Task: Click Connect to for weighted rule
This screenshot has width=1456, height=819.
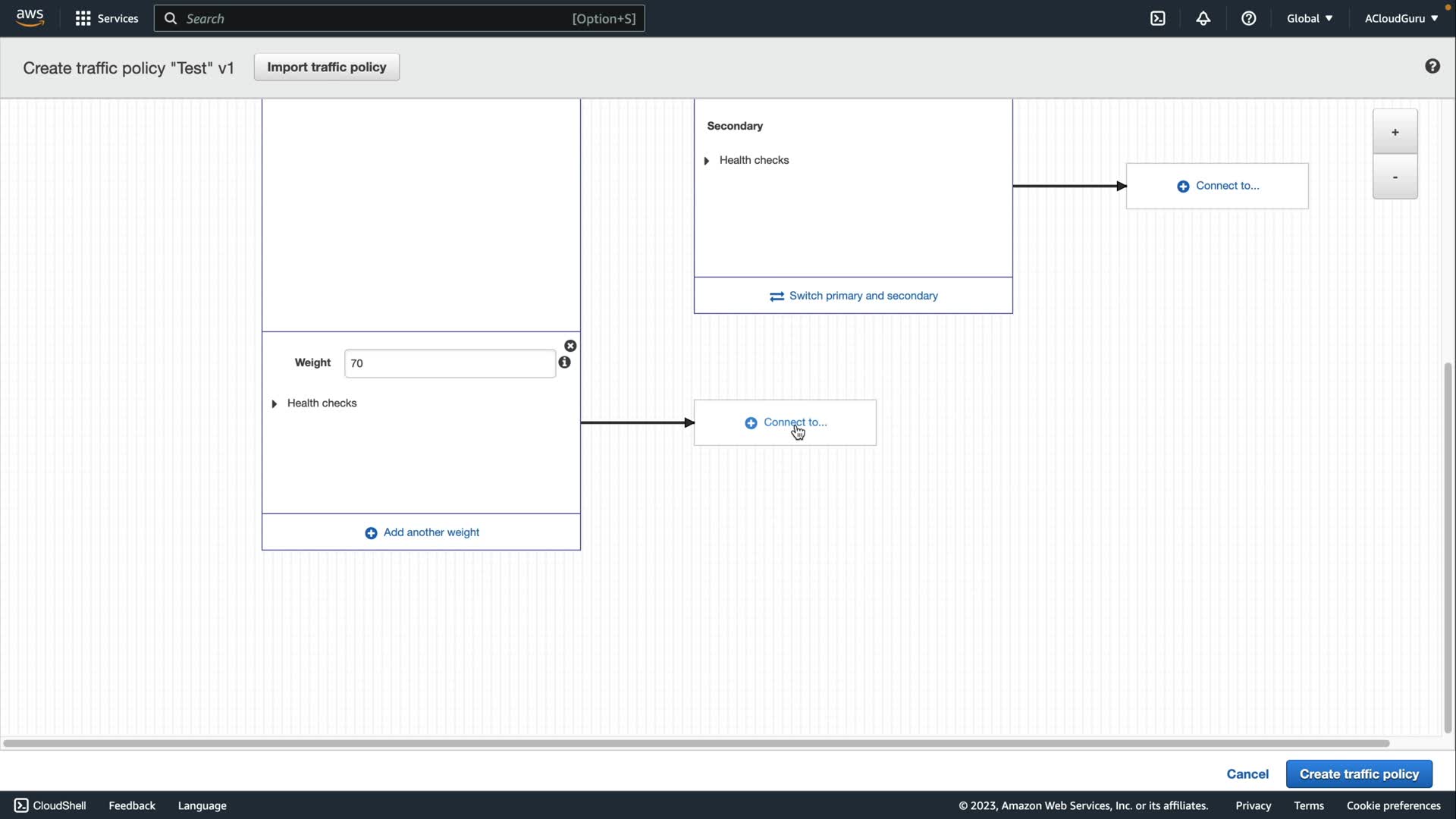Action: coord(786,422)
